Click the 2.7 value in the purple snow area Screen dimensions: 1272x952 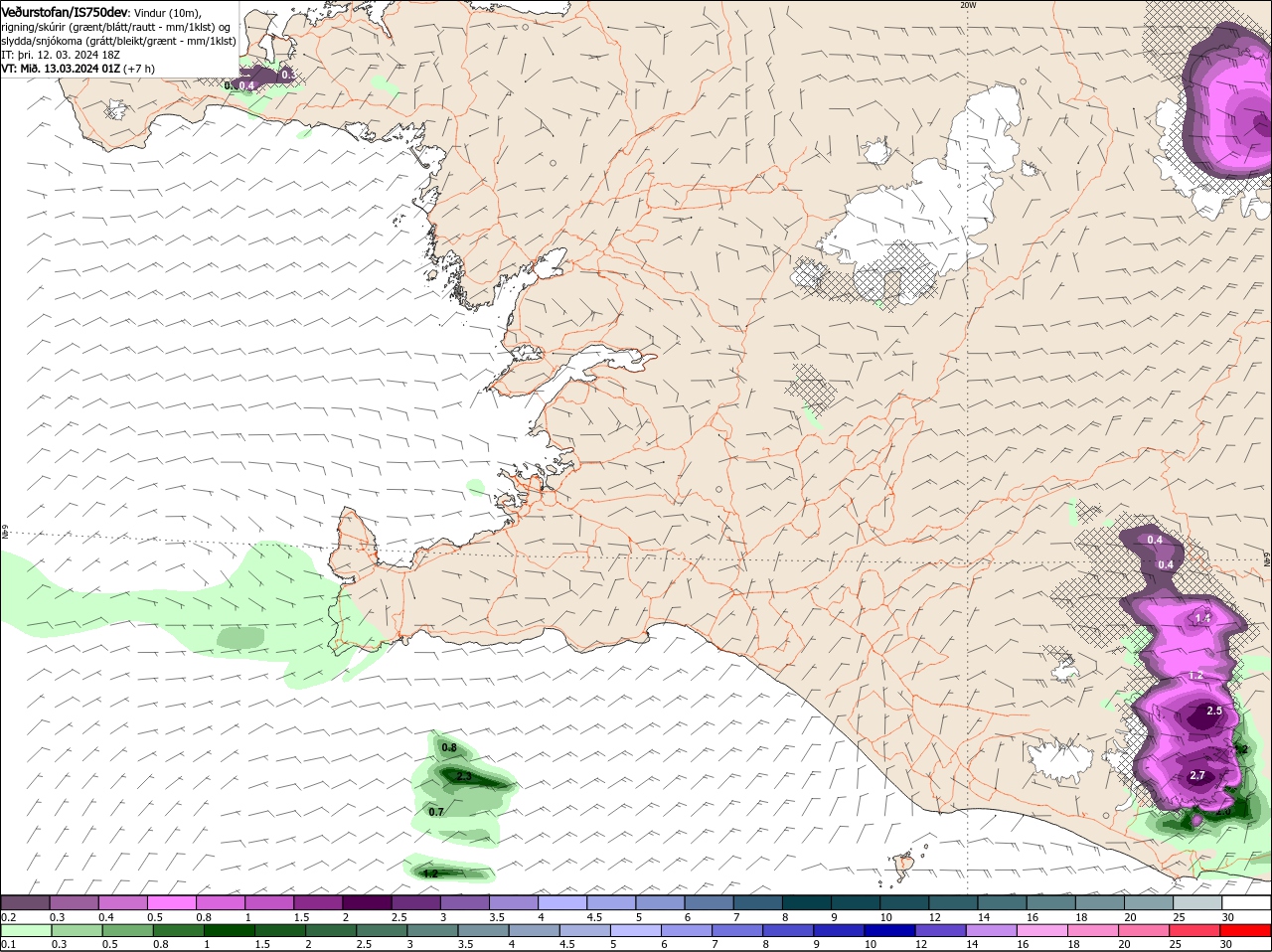1197,775
